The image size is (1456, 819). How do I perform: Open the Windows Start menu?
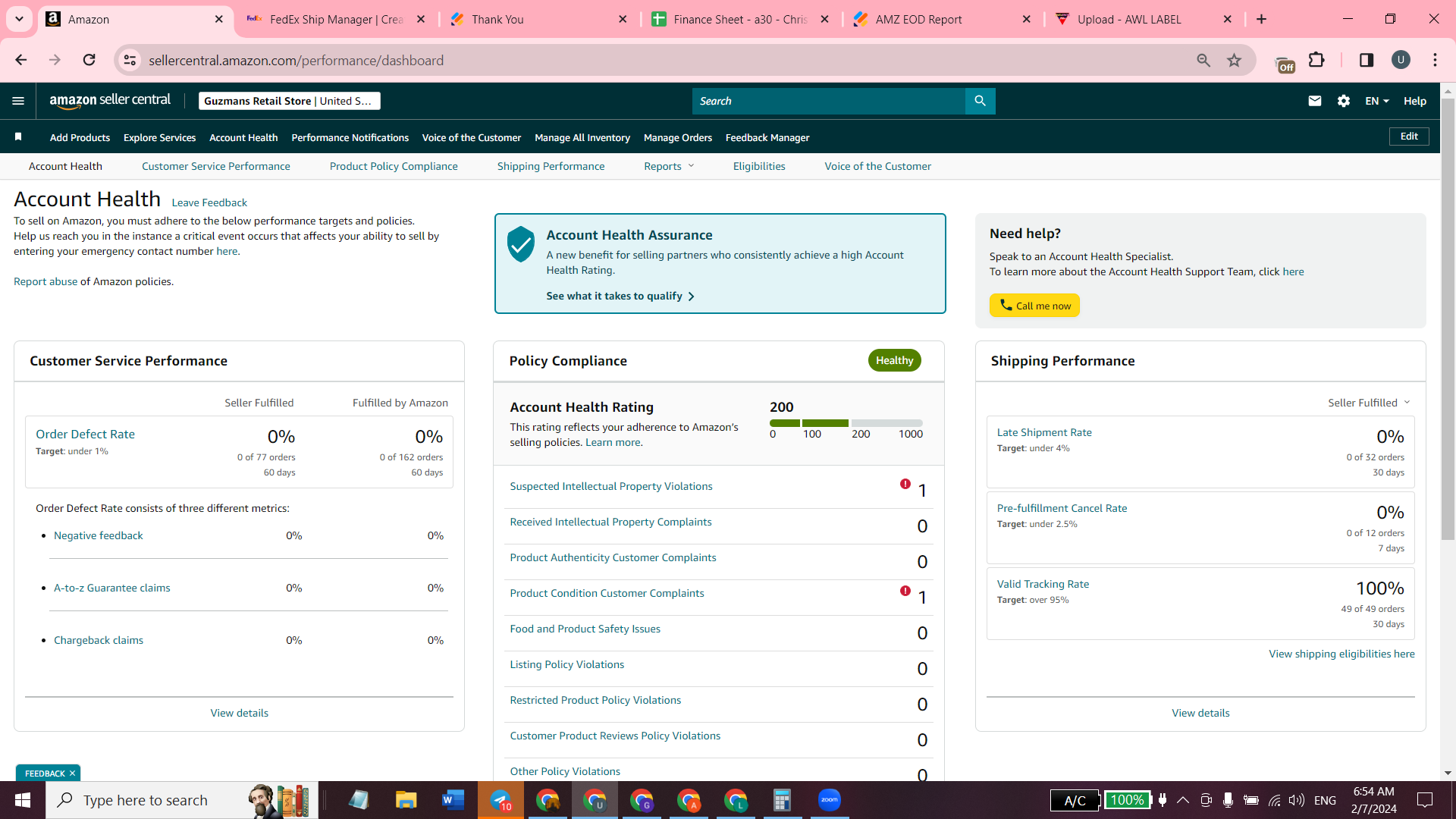23,800
